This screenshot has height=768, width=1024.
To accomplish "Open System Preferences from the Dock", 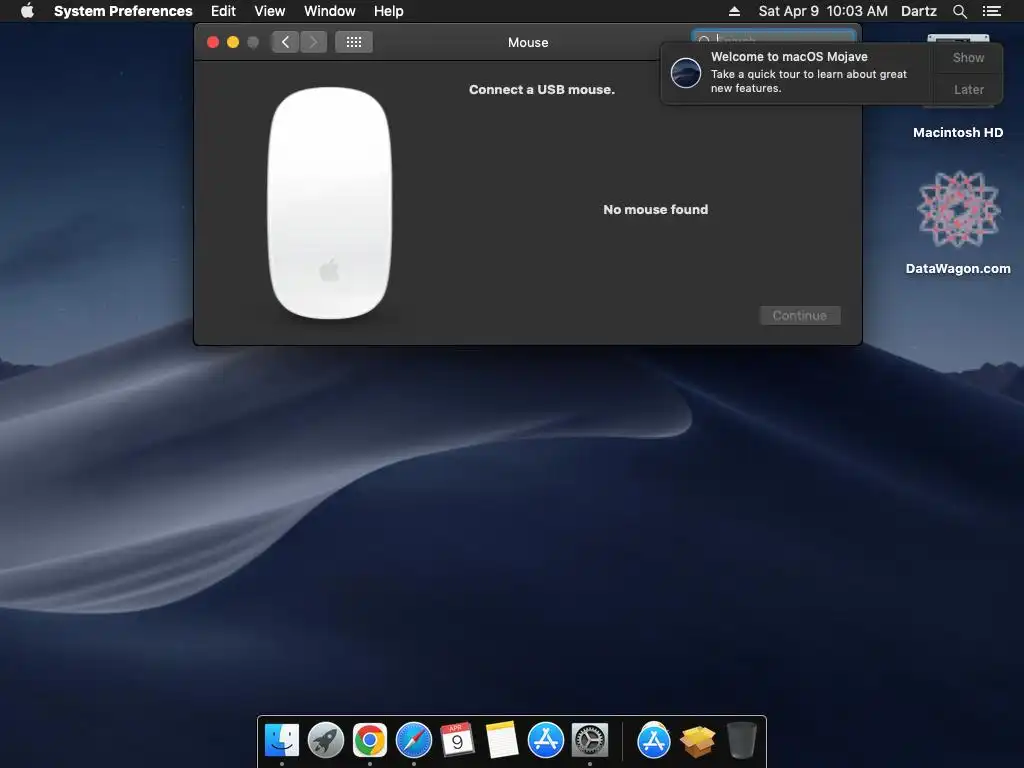I will click(x=590, y=741).
